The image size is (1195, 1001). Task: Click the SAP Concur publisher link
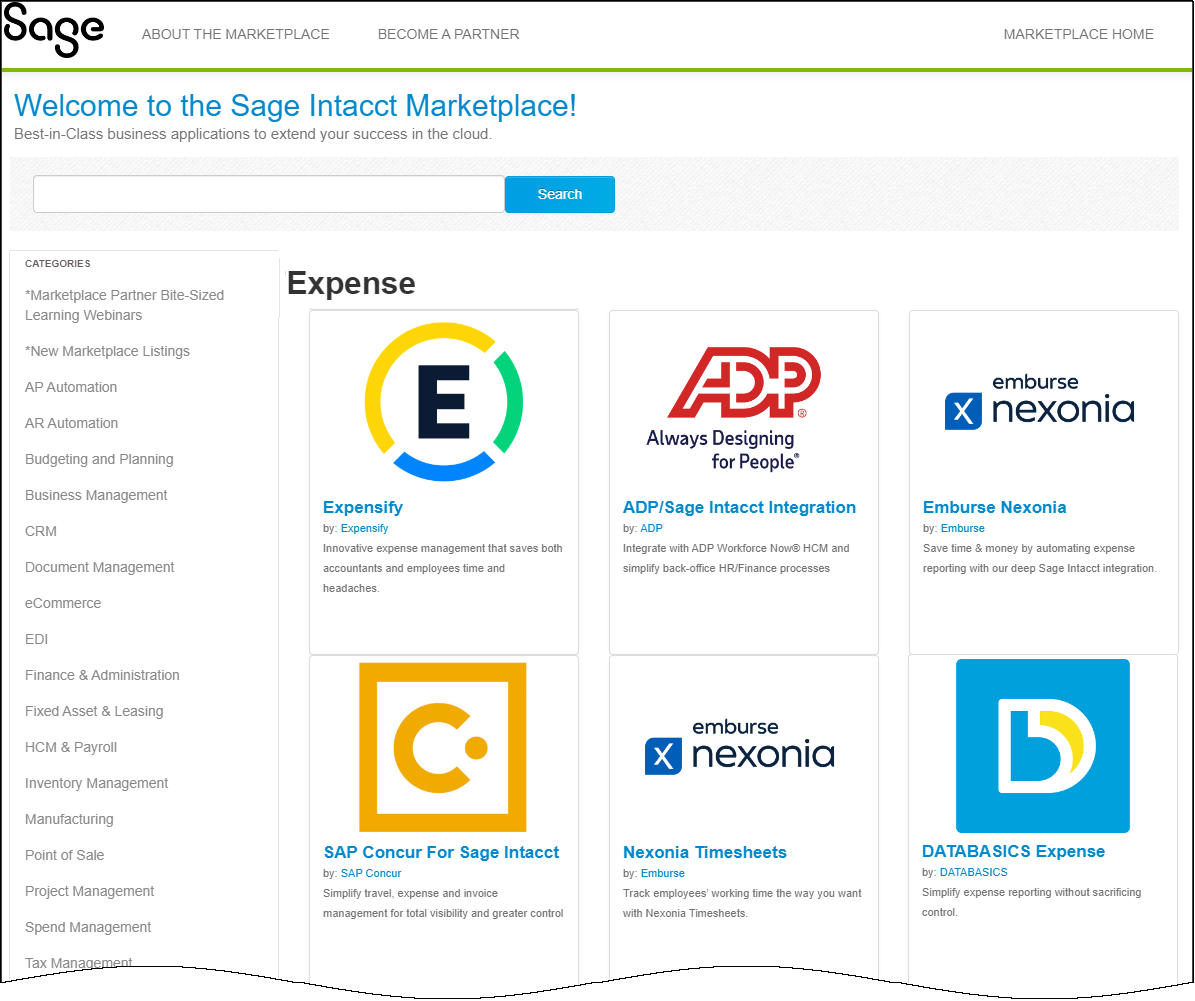click(x=371, y=874)
